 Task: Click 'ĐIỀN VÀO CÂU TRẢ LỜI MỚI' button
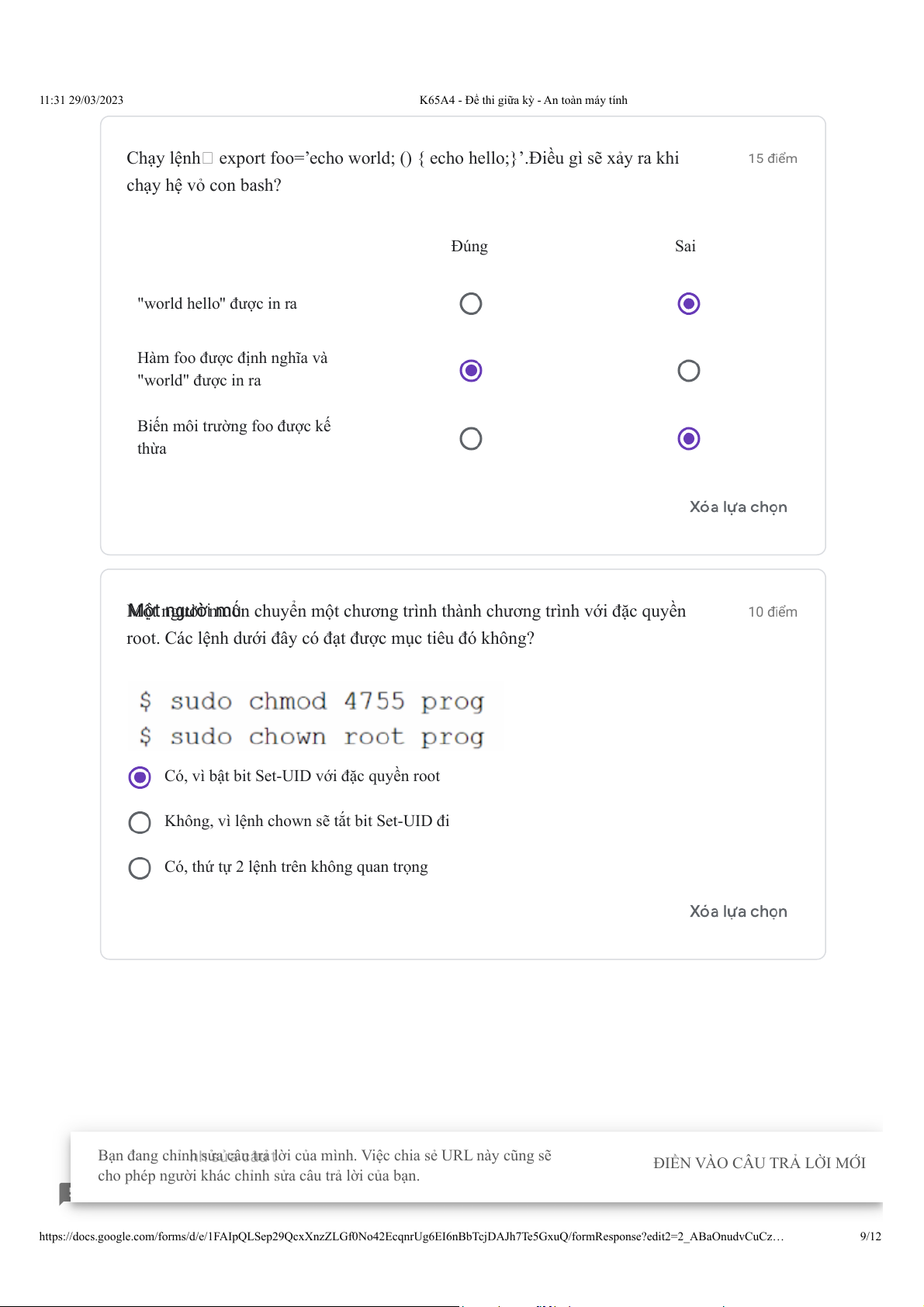759,1163
